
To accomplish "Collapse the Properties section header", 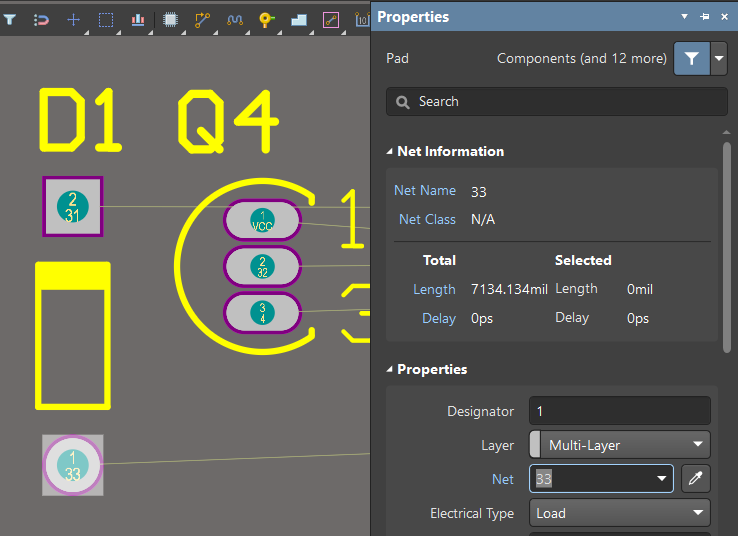I will [x=390, y=370].
